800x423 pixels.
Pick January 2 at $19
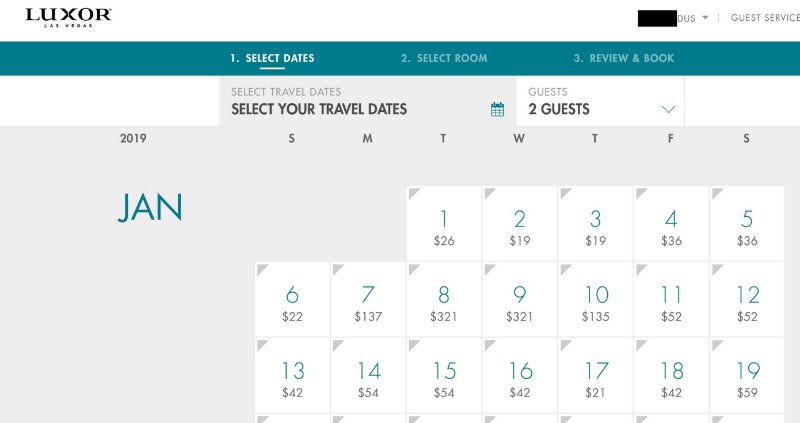click(520, 225)
